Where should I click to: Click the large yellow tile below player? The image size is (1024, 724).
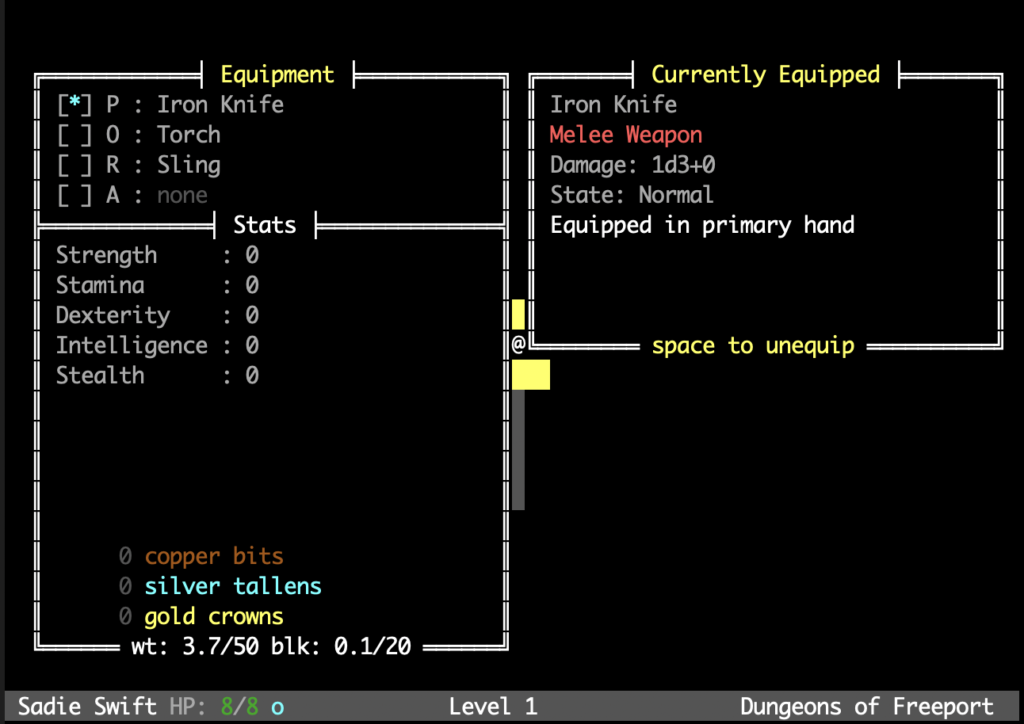(x=530, y=375)
